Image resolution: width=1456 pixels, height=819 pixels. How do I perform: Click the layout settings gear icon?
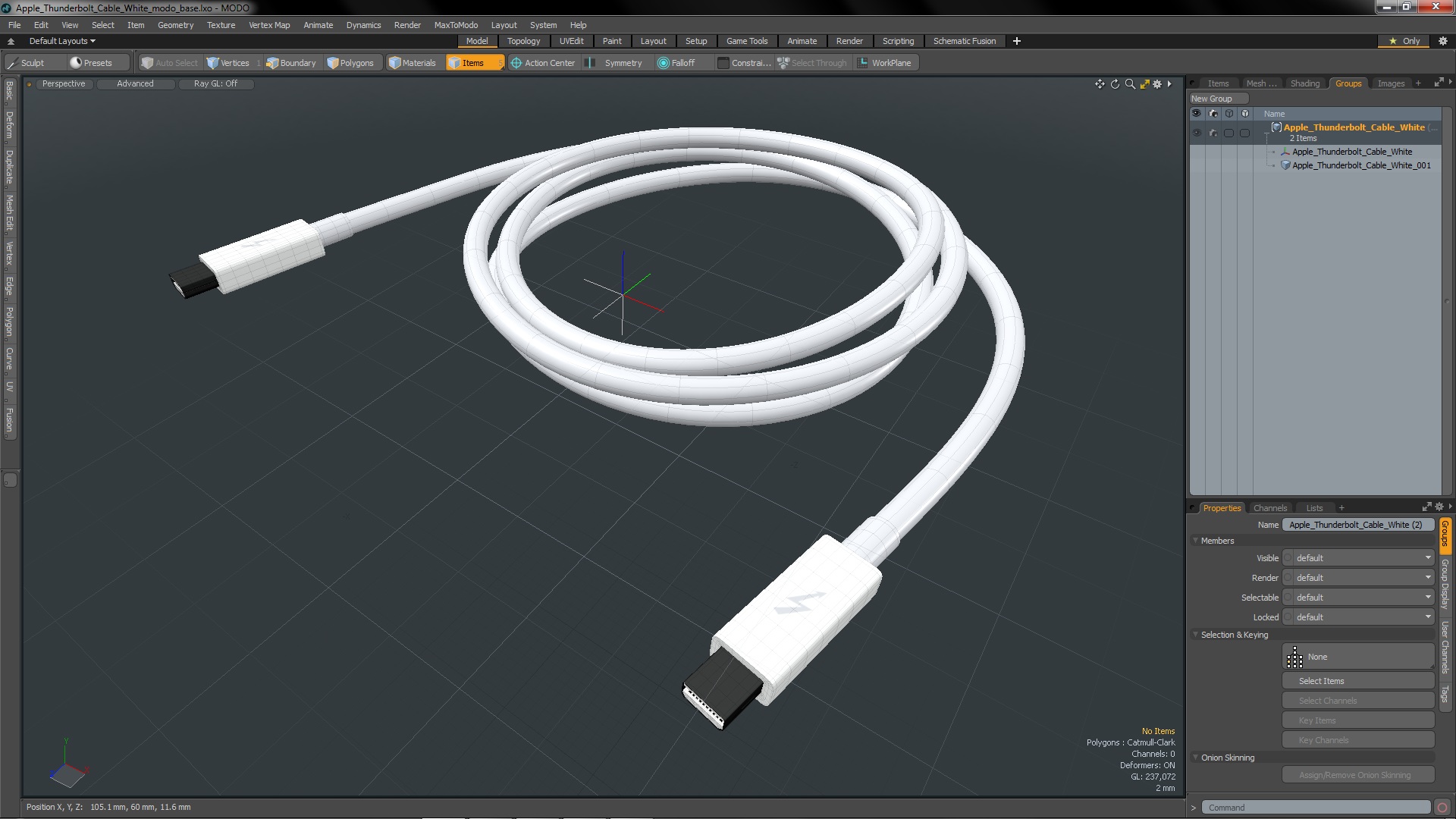pyautogui.click(x=1442, y=41)
